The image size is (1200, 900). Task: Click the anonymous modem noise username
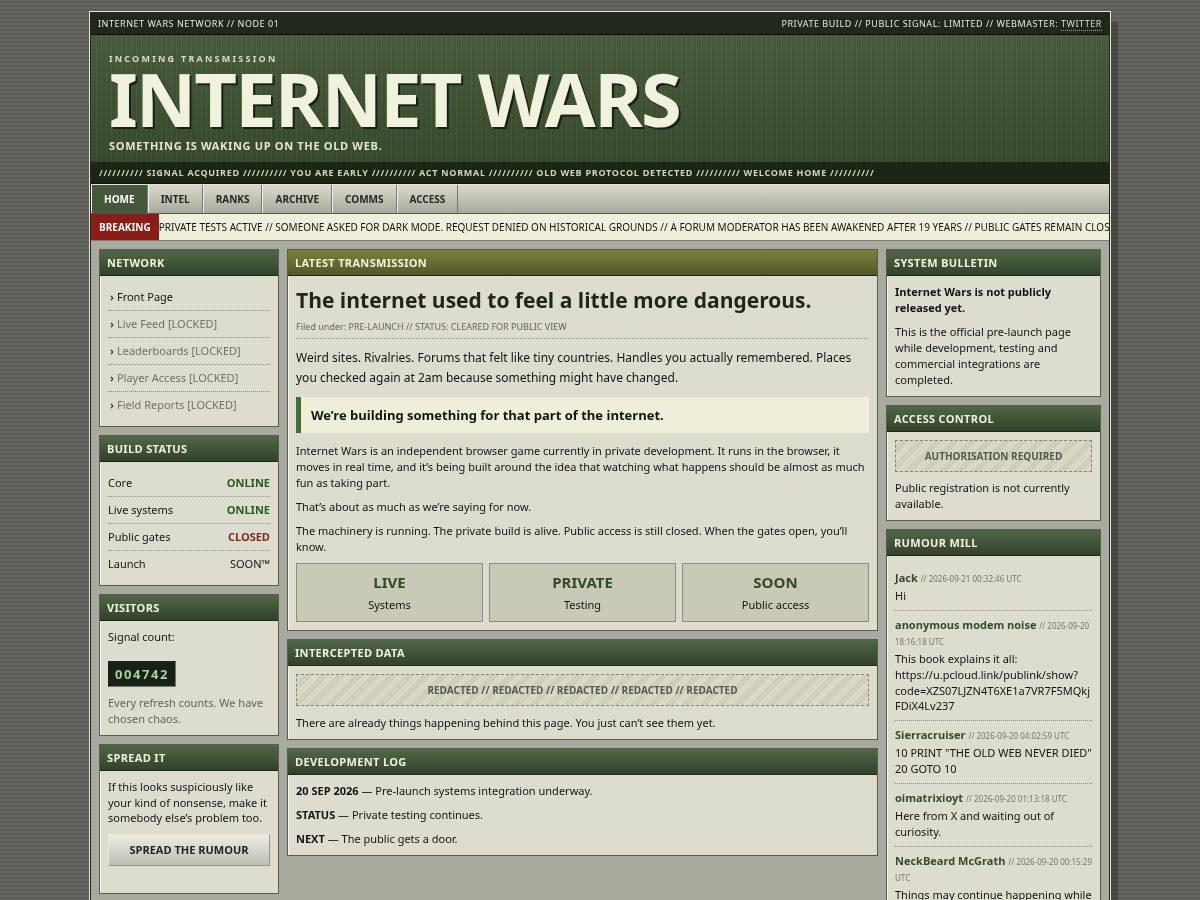965,625
